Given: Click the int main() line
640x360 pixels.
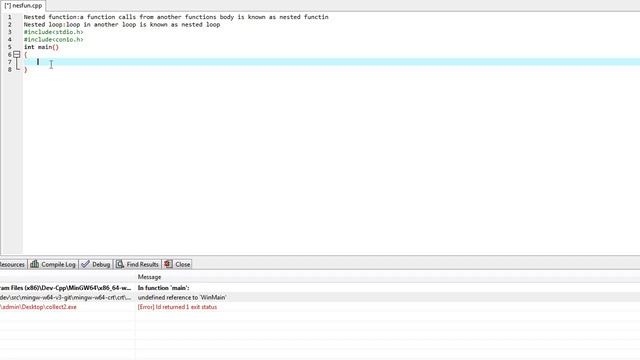Looking at the screenshot, I should tap(41, 47).
